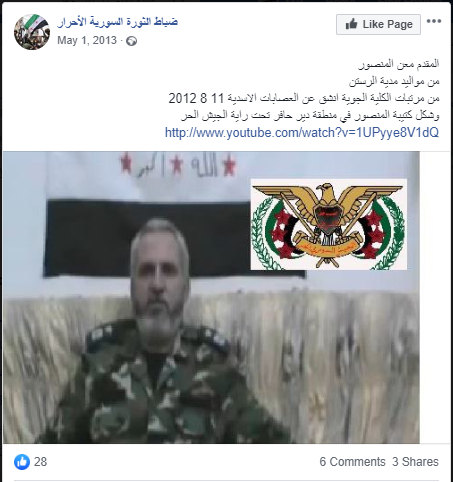Open the 28 reactions count
The image size is (453, 482).
coord(40,462)
